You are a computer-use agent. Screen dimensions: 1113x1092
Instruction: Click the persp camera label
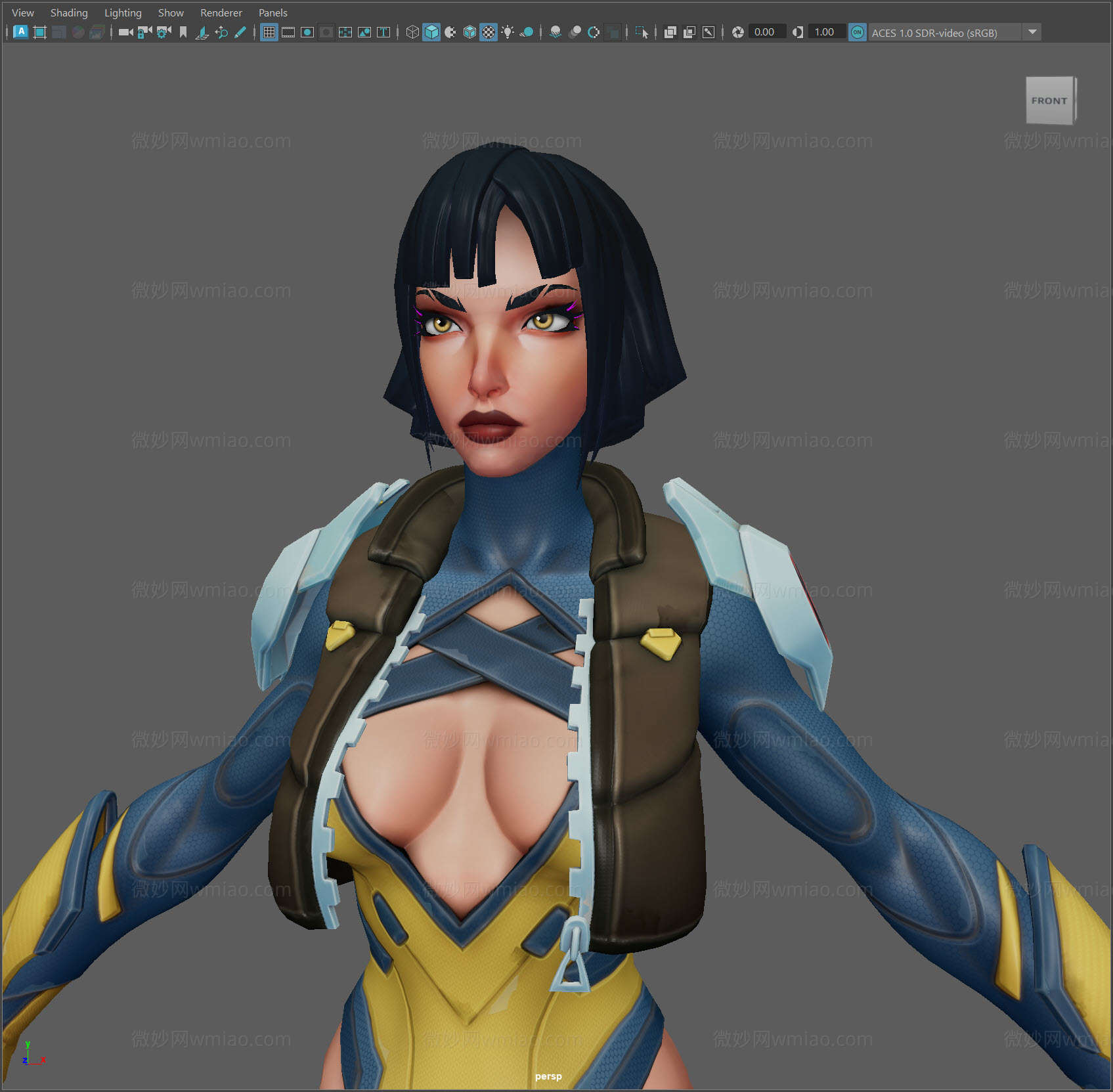[x=548, y=1076]
